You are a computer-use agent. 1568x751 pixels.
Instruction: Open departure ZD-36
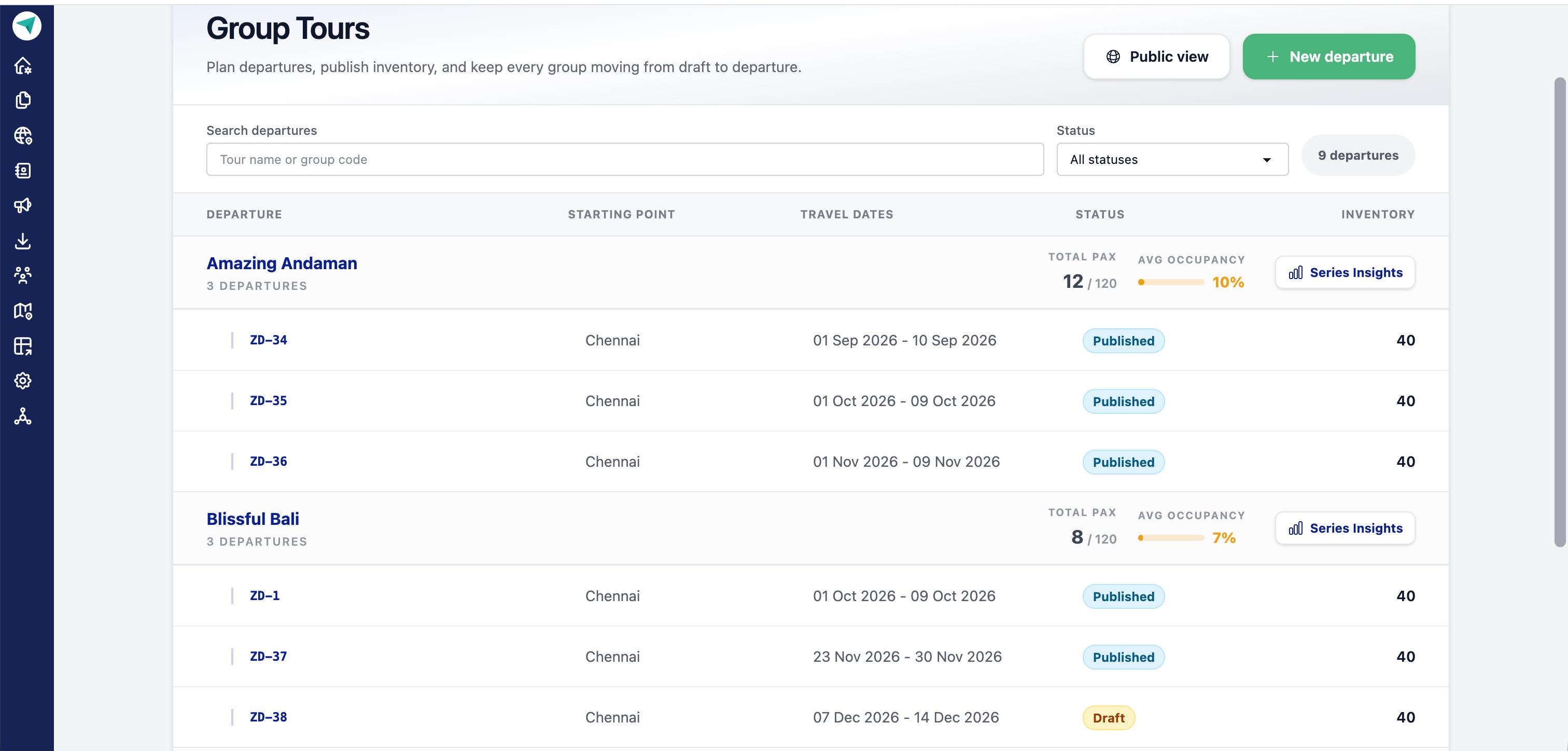coord(269,462)
